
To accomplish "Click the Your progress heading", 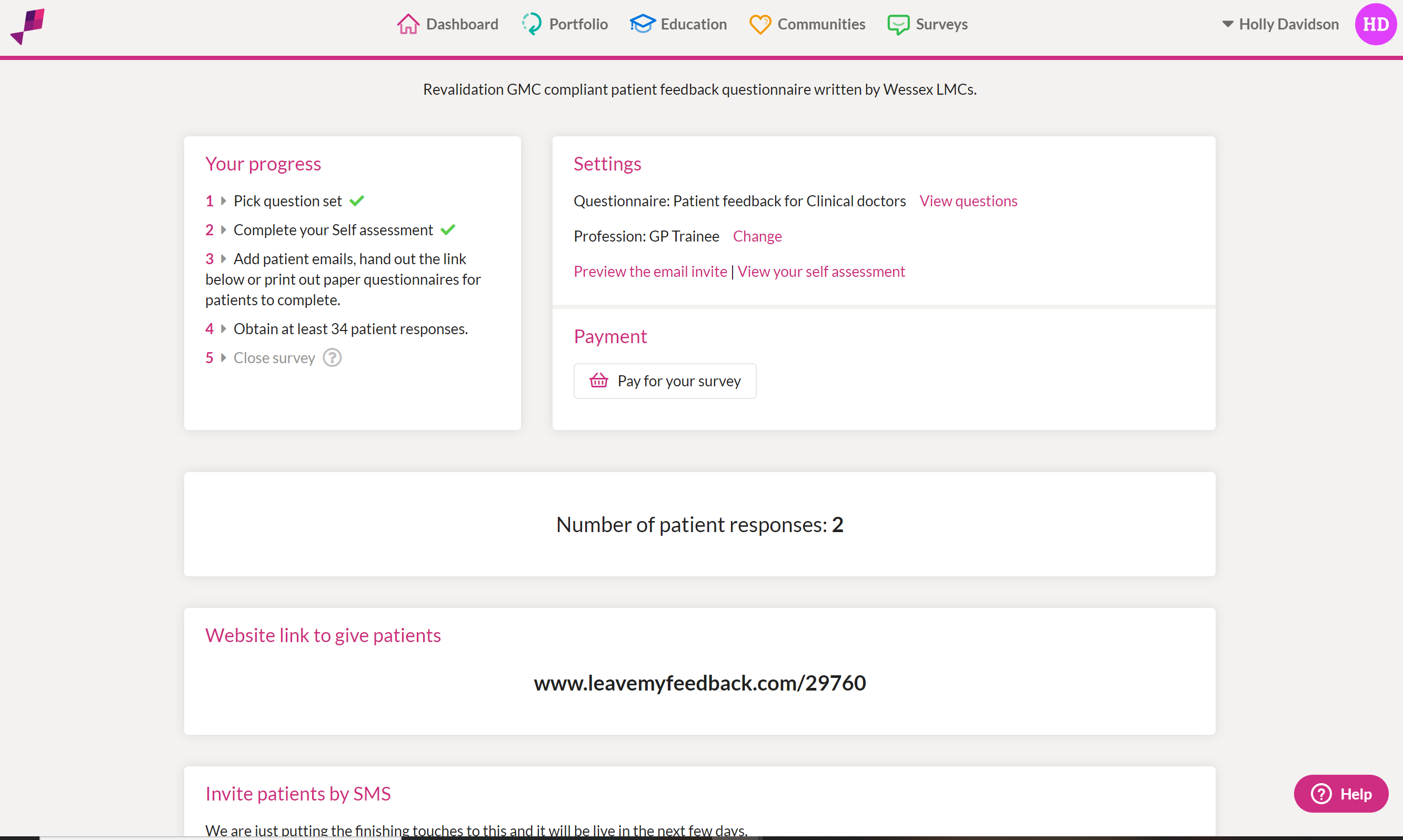I will tap(263, 164).
